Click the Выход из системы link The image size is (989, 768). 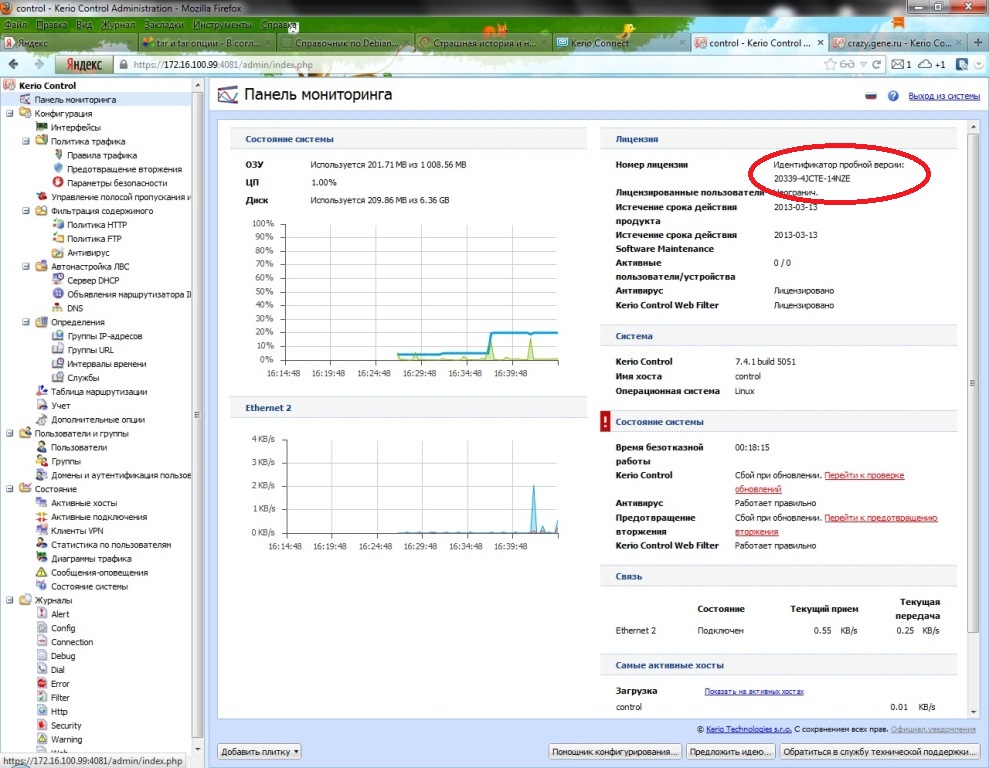(x=943, y=96)
